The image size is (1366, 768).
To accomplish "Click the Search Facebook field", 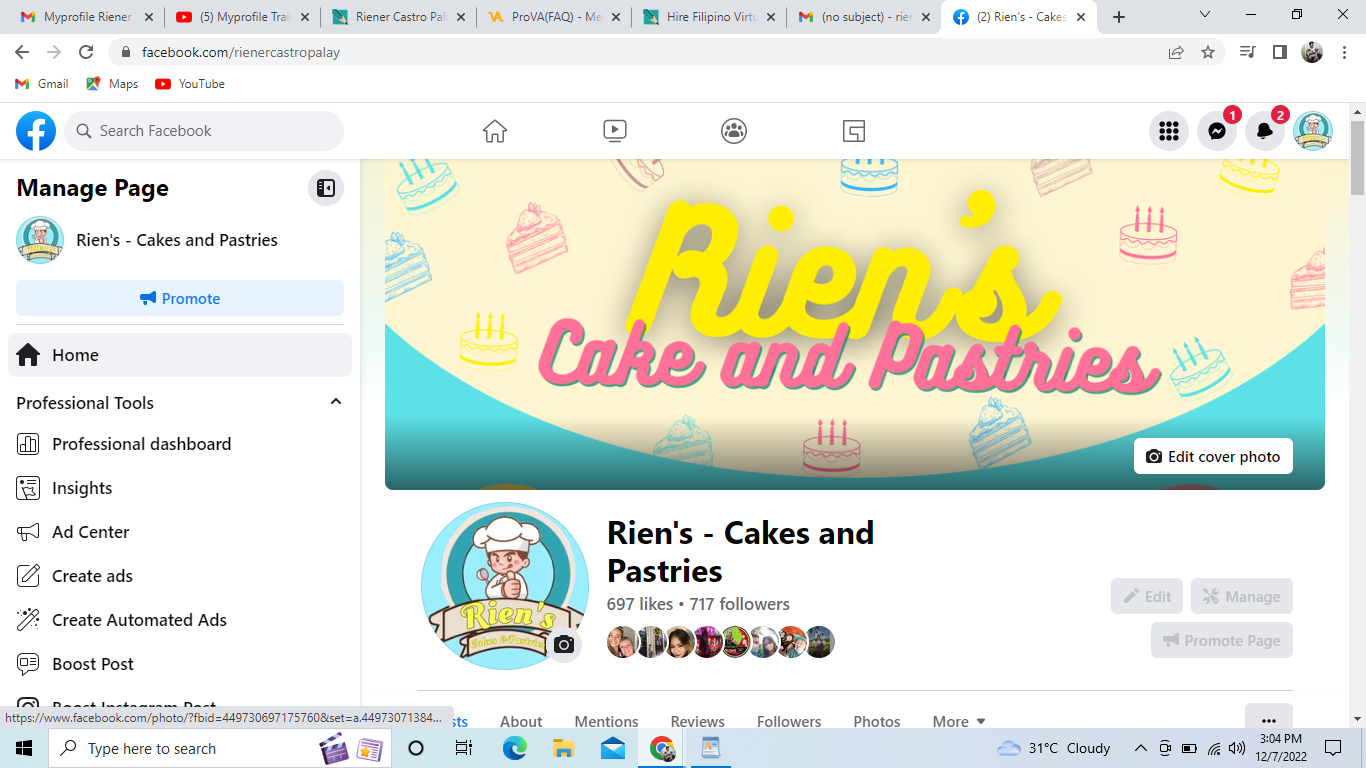I will [x=204, y=131].
